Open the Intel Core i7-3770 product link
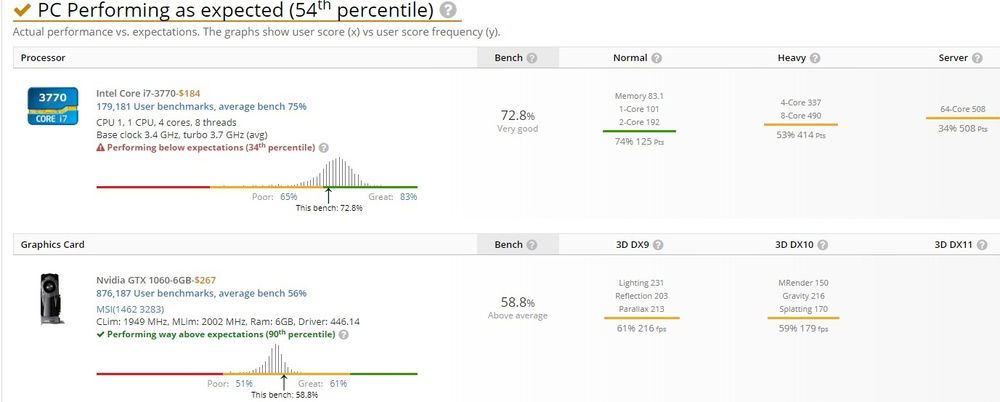Image resolution: width=1000 pixels, height=402 pixels. point(135,93)
